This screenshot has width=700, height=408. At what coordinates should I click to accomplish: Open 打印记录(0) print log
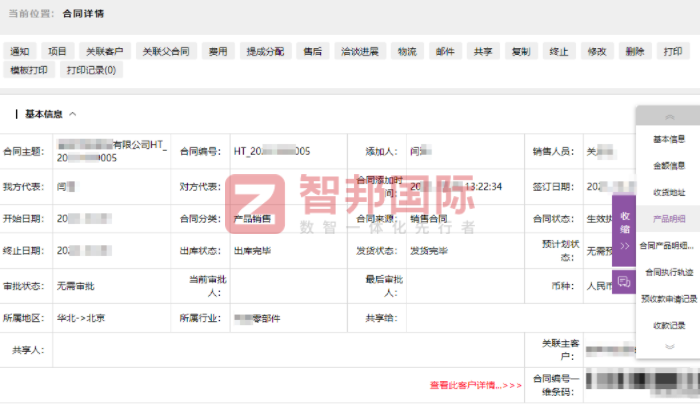click(x=91, y=70)
